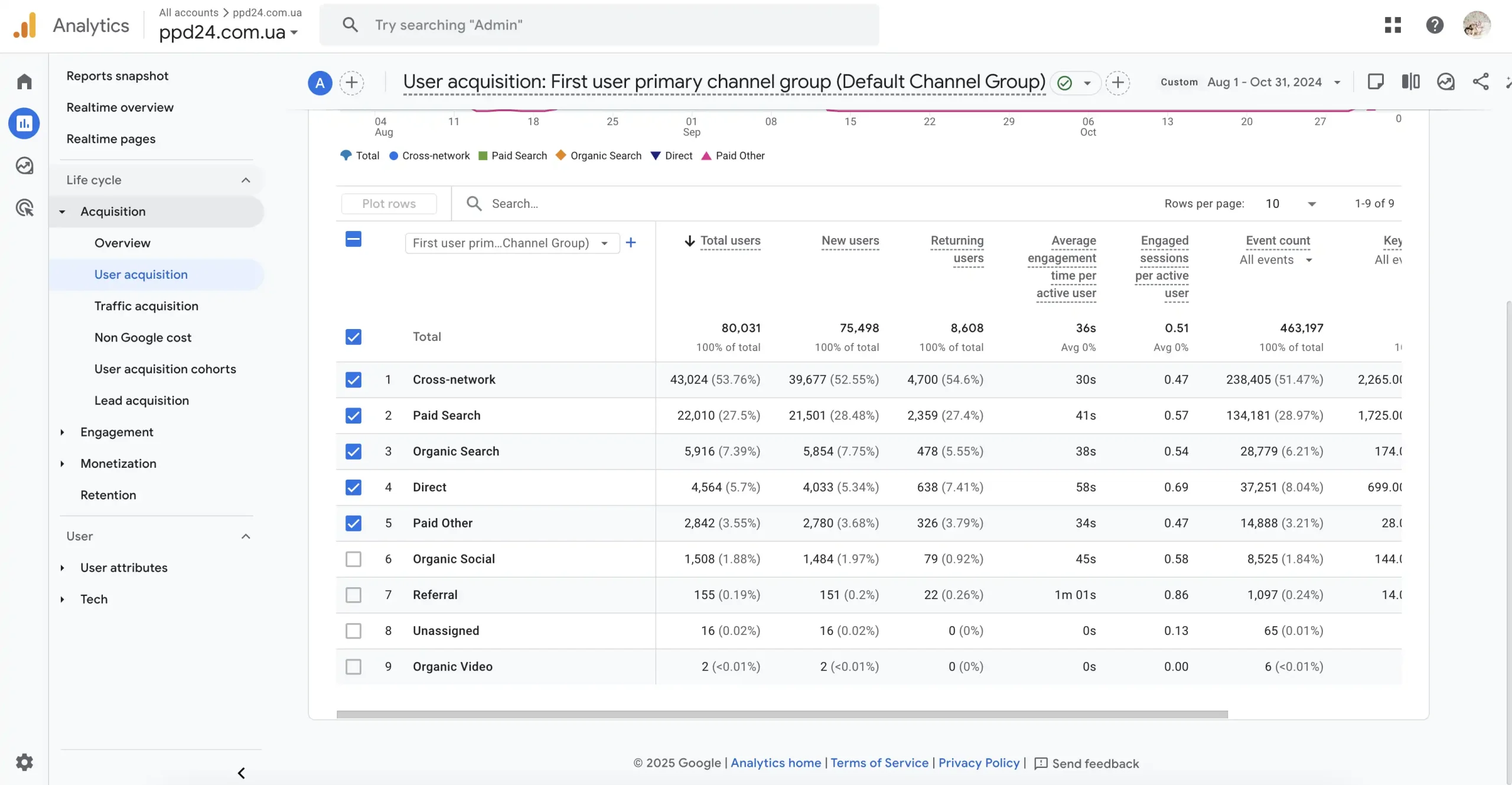Open Lead acquisition report

coord(142,400)
